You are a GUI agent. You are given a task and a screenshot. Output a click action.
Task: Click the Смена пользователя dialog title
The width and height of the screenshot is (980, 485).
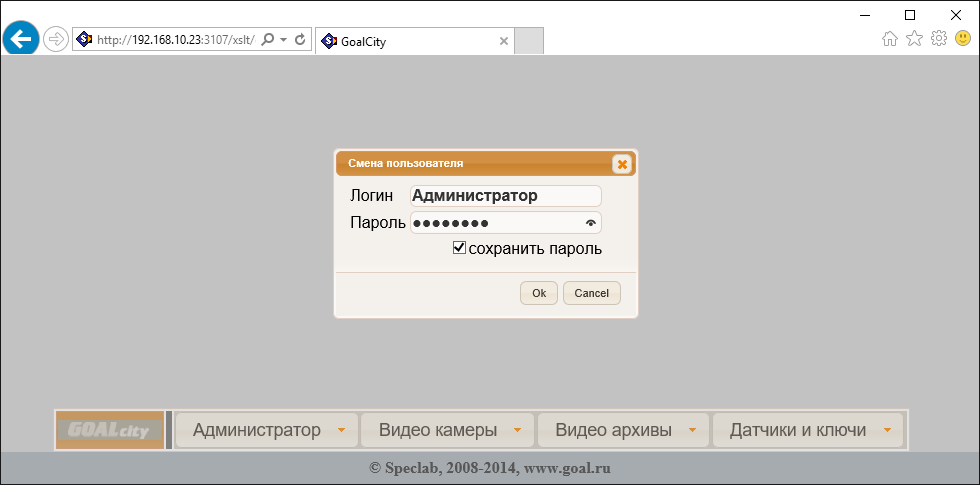pyautogui.click(x=406, y=164)
